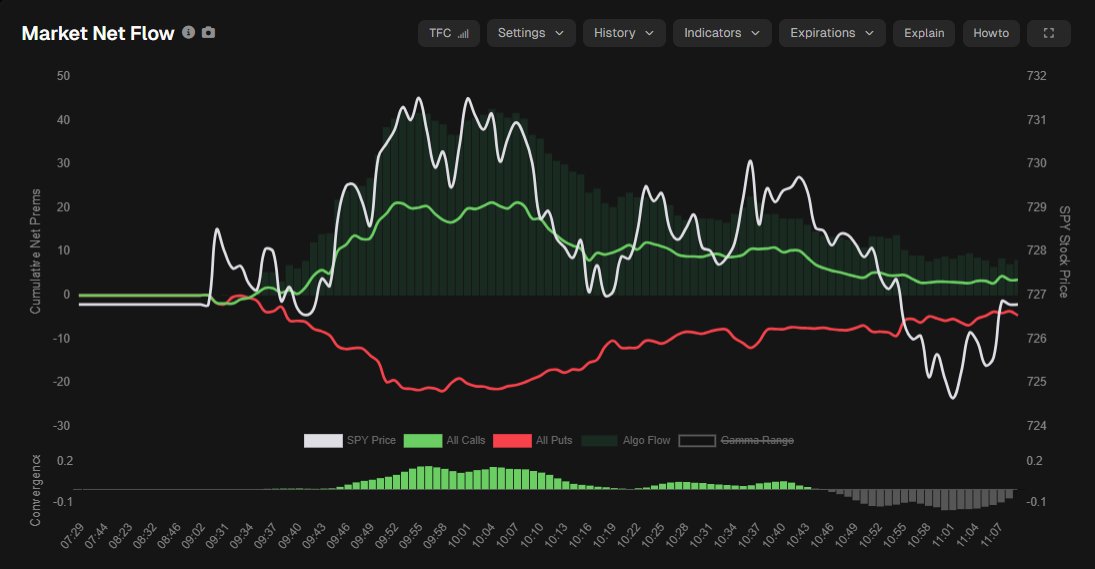1095x569 pixels.
Task: Open the TFC signal bars button
Action: click(448, 34)
